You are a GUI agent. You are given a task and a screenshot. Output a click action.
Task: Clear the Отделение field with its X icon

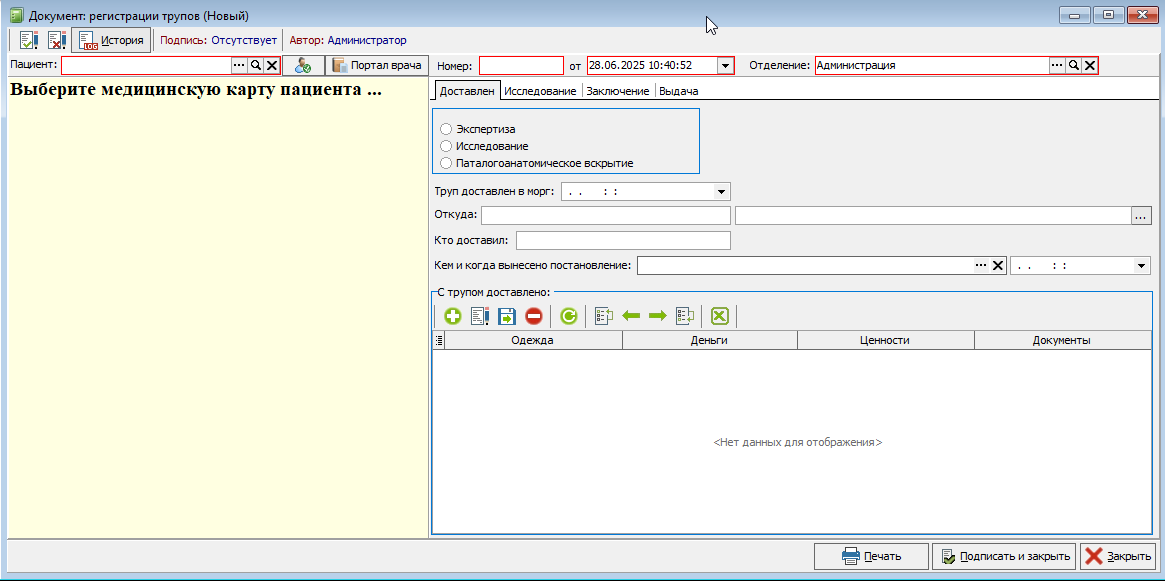pos(1089,65)
